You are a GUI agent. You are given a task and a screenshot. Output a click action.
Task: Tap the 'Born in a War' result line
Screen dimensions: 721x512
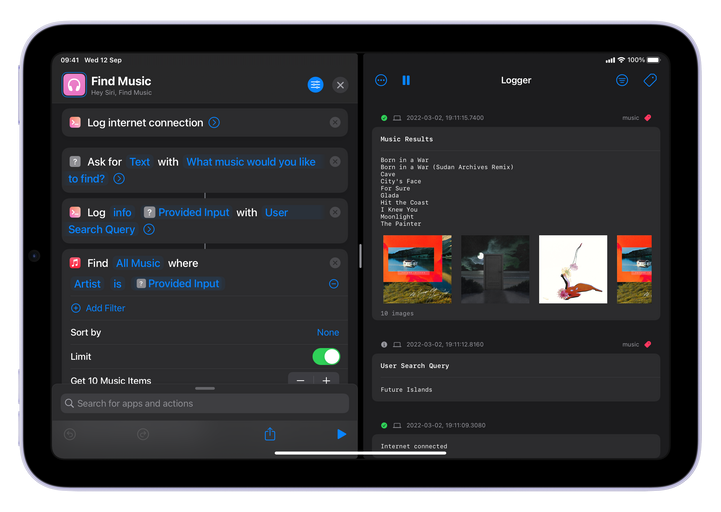point(404,160)
